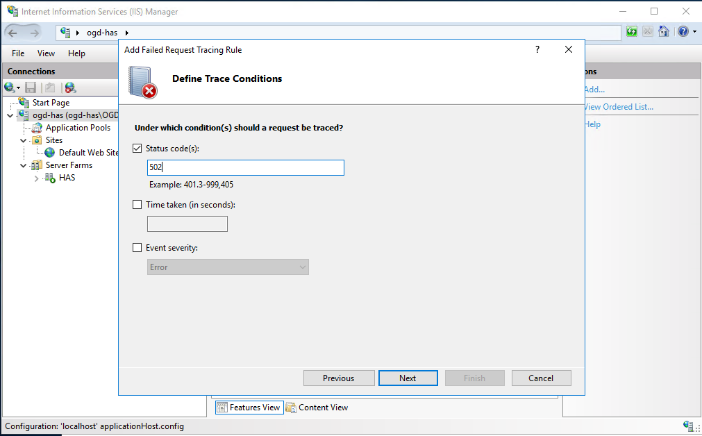The width and height of the screenshot is (702, 436).
Task: Click the Start Page tree icon
Action: [24, 103]
